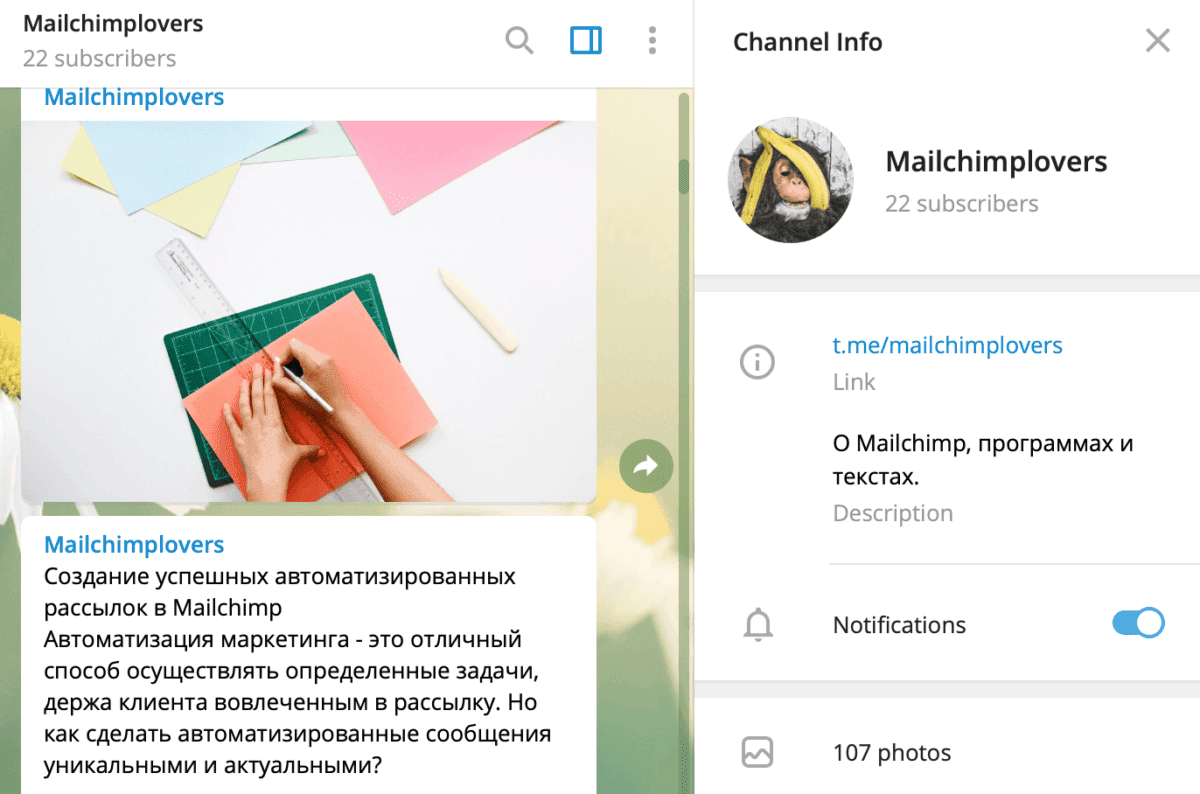
Task: Close the Channel Info panel
Action: coord(1157,40)
